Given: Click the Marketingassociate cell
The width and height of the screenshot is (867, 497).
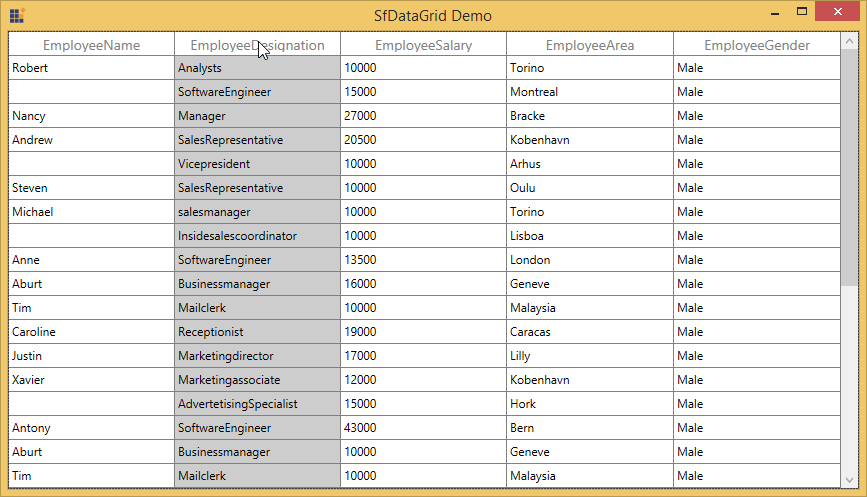Looking at the screenshot, I should pyautogui.click(x=257, y=380).
